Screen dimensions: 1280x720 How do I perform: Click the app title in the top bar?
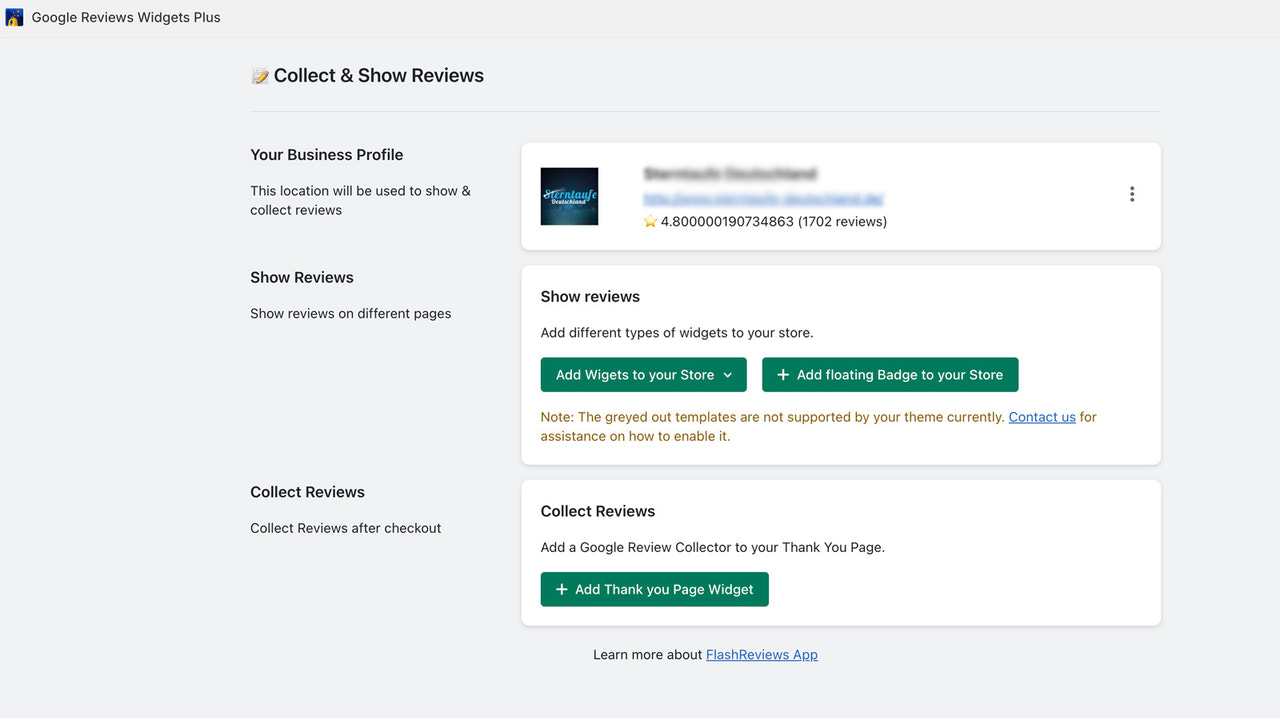(126, 17)
